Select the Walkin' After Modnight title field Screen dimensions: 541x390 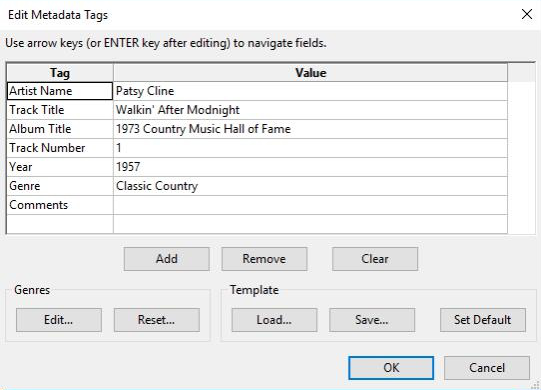pos(311,110)
